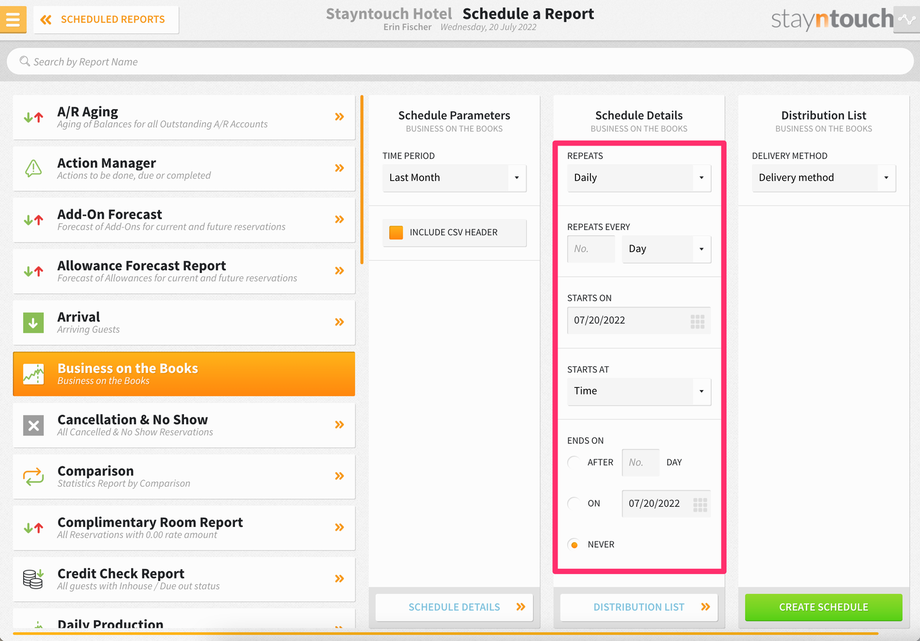Click the activity pulse icon near the logo
Viewport: 920px width, 641px height.
click(x=907, y=19)
